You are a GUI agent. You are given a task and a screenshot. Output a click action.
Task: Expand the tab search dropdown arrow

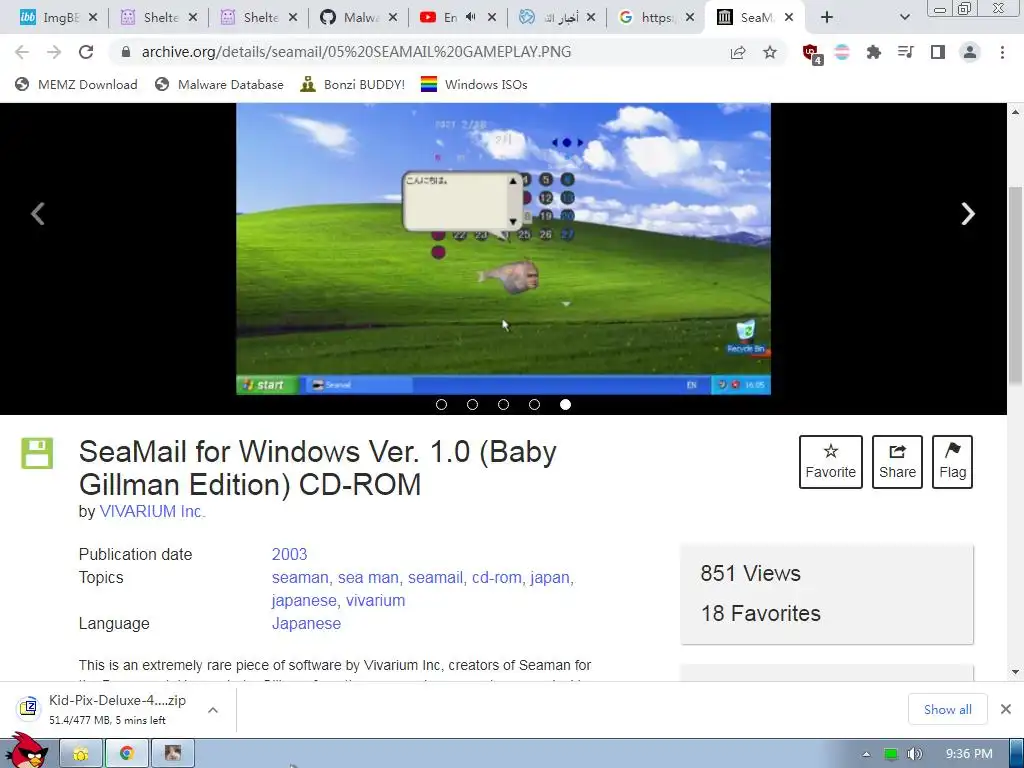coord(904,18)
